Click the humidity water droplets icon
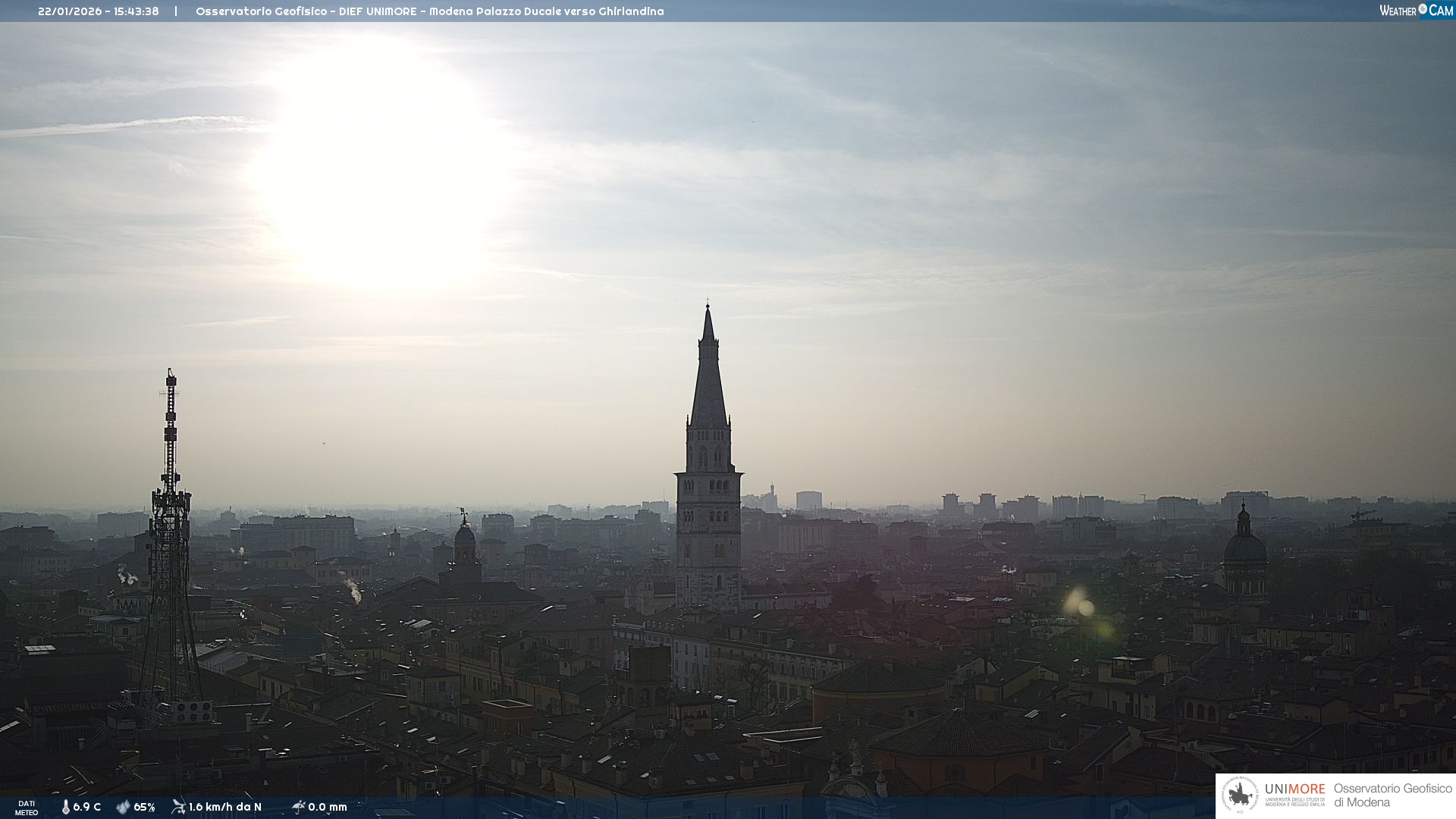Viewport: 1456px width, 819px height. click(x=123, y=807)
